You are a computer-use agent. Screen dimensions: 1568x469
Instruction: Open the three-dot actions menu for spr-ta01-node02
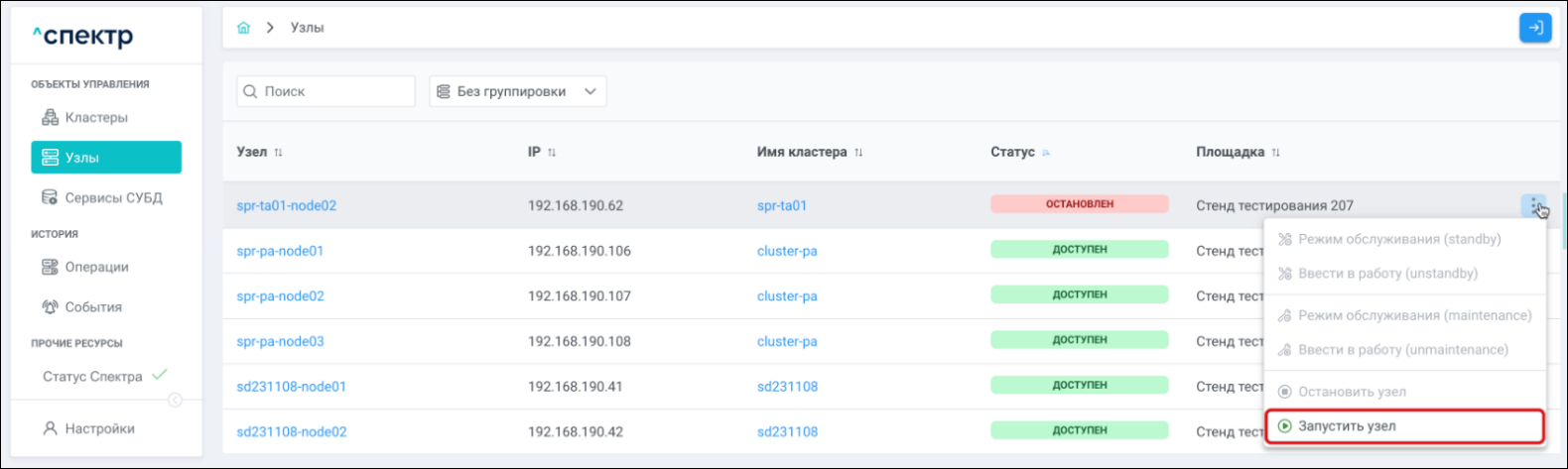(1533, 205)
